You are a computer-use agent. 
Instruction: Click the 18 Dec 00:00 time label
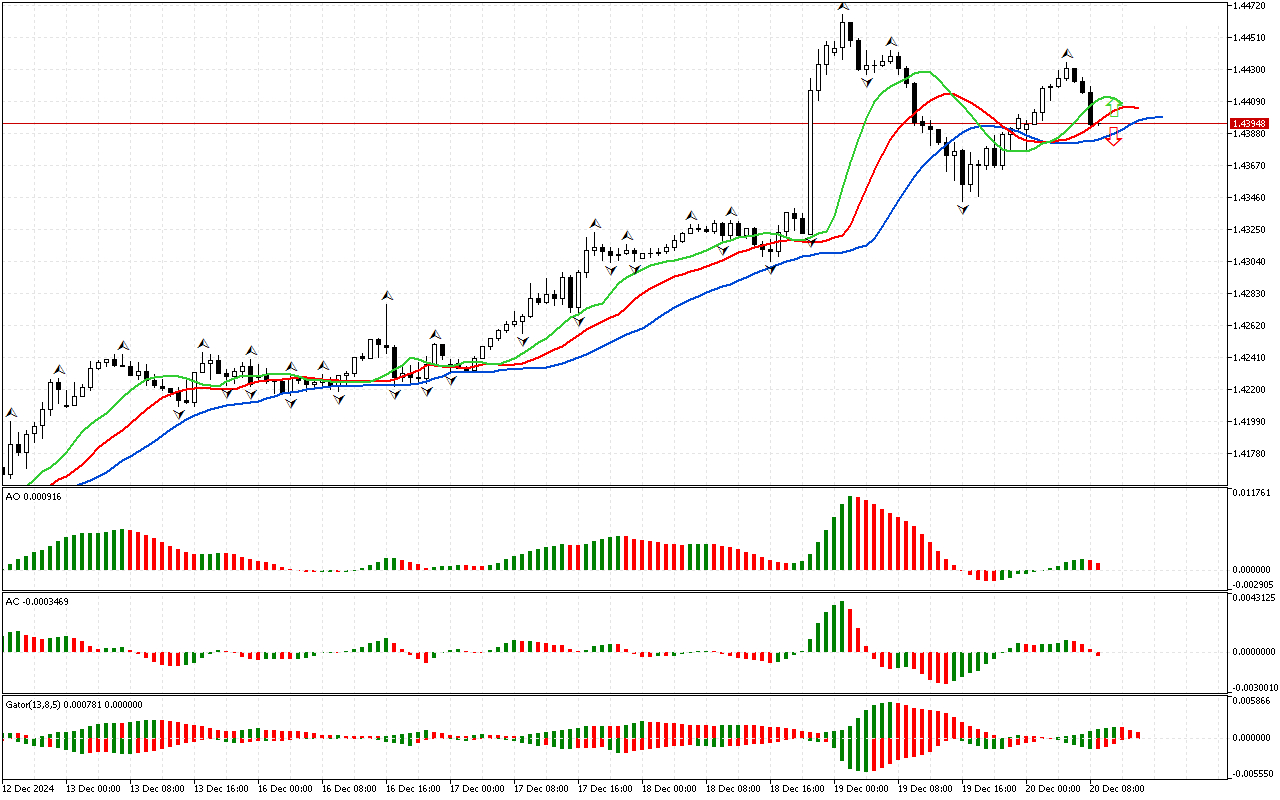point(669,788)
